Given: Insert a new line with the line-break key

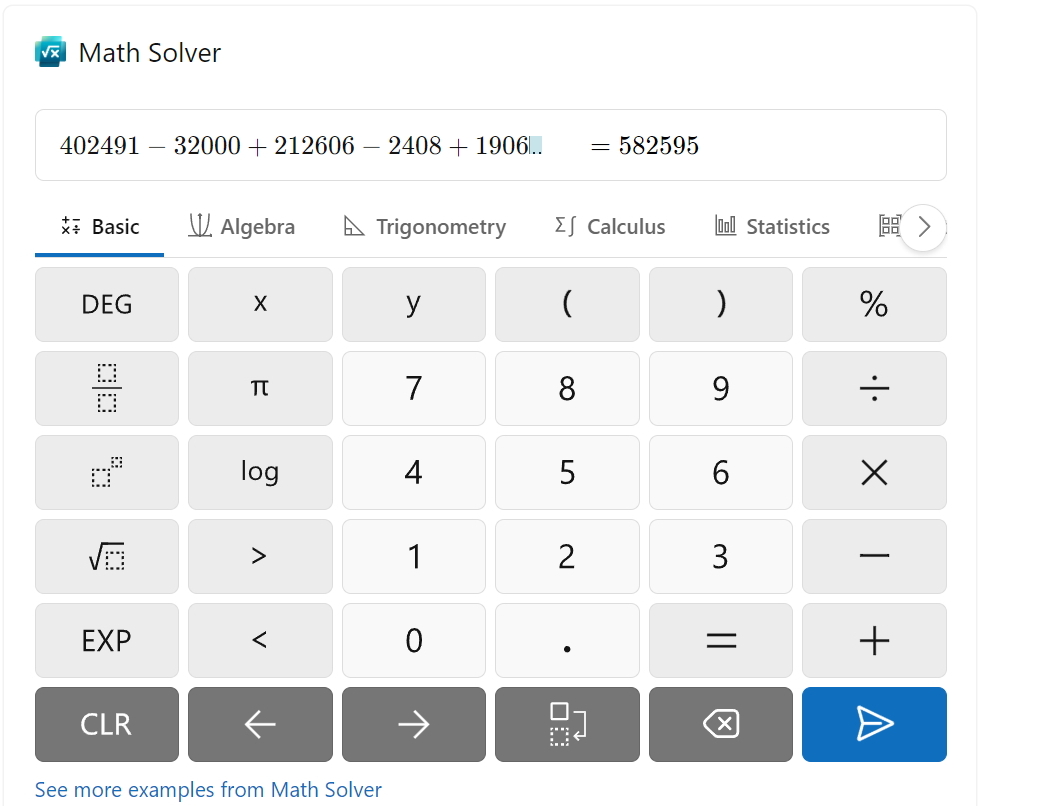Looking at the screenshot, I should (567, 724).
